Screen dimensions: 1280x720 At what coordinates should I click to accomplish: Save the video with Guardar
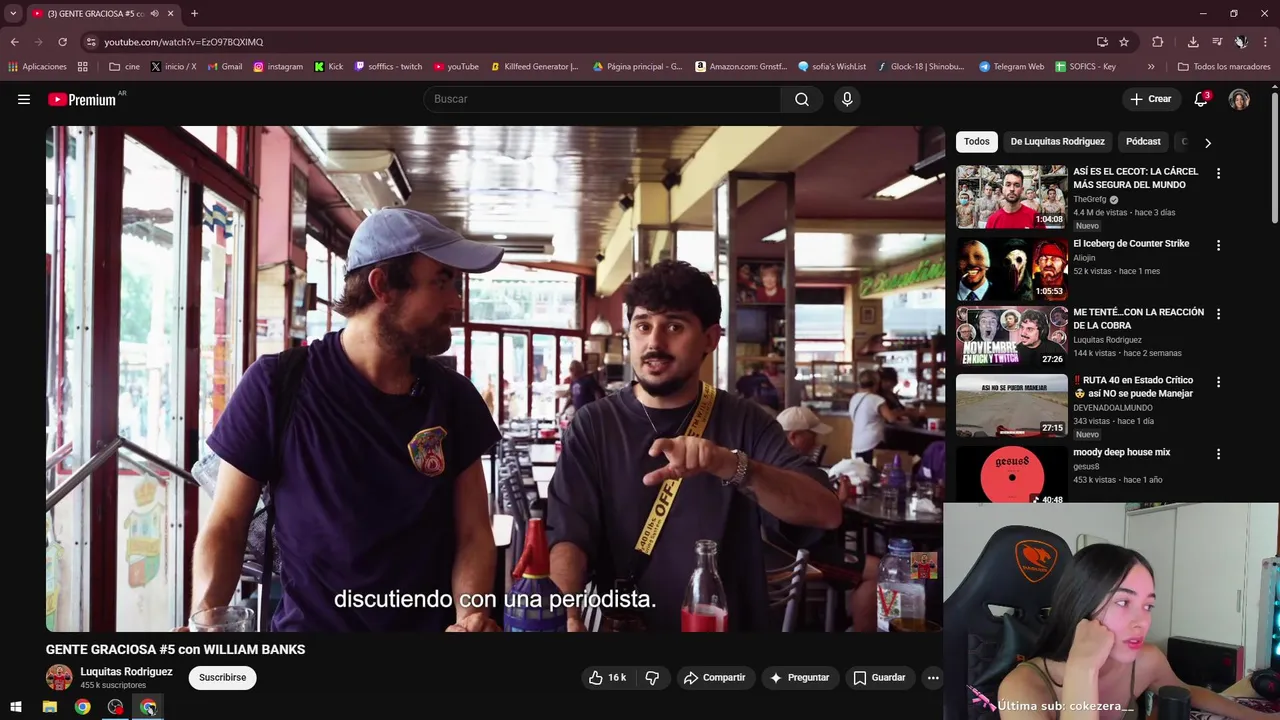[879, 678]
